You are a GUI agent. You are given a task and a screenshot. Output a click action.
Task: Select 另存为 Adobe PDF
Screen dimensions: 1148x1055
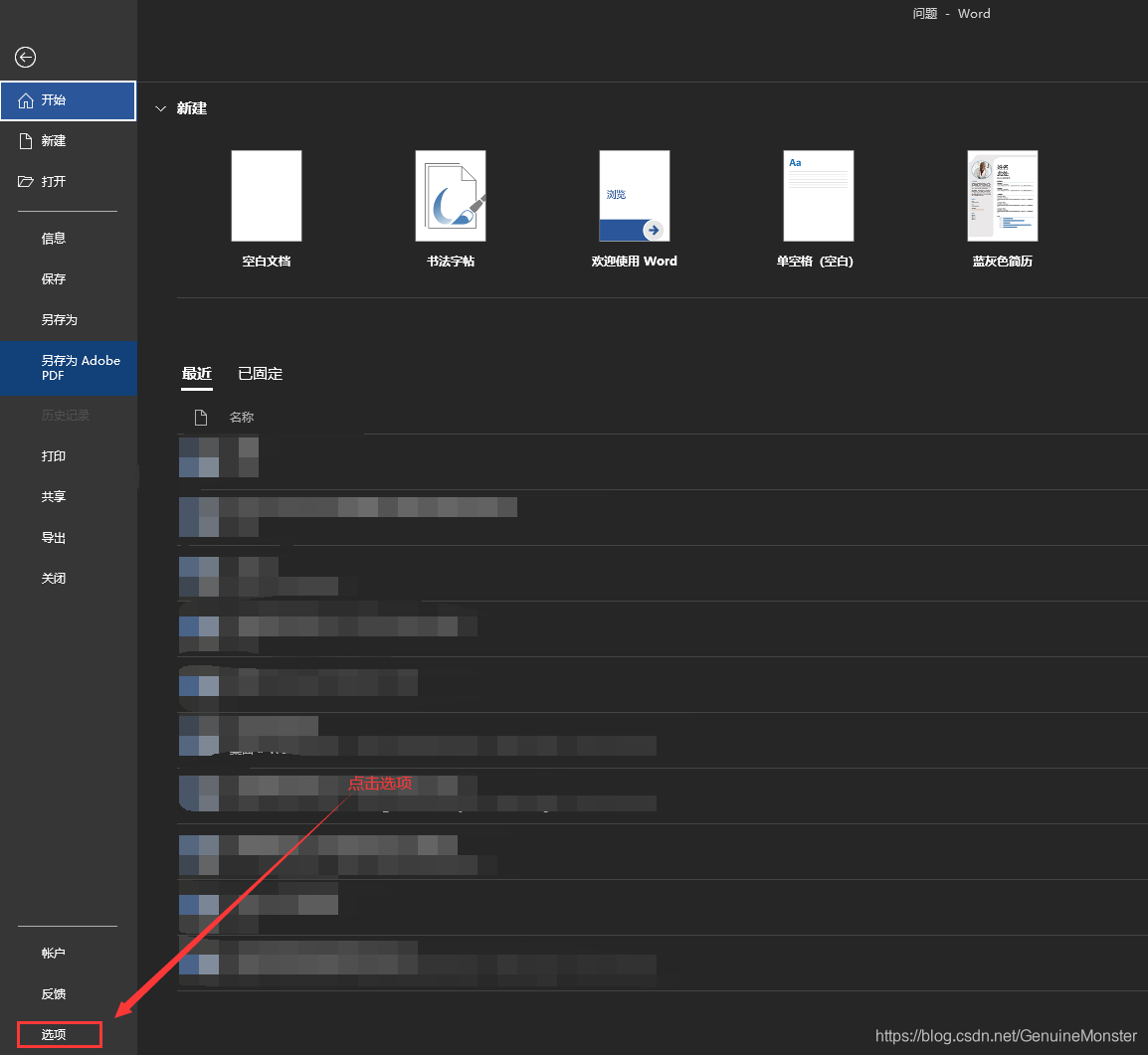pyautogui.click(x=68, y=368)
